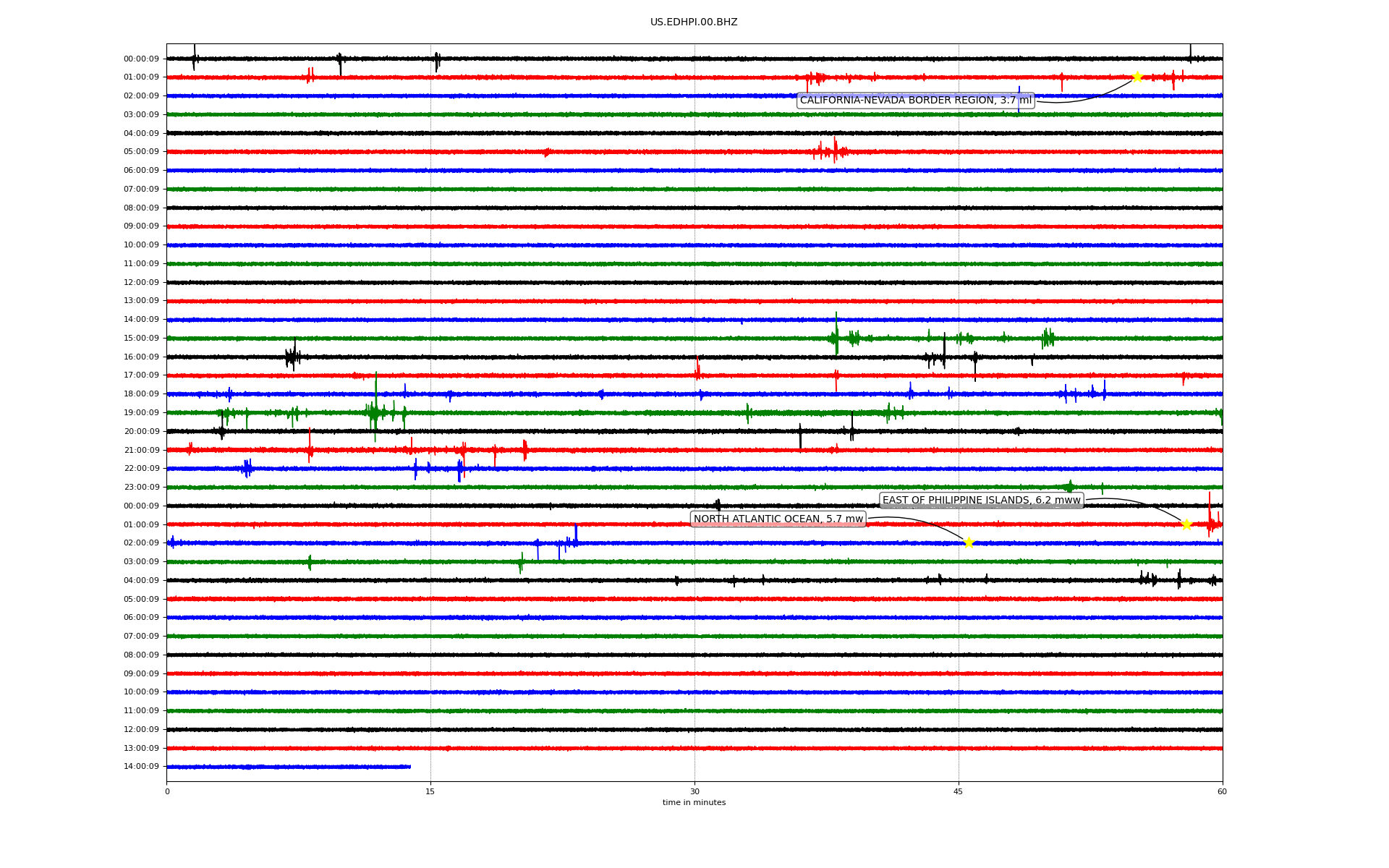The height and width of the screenshot is (868, 1389).
Task: Click the x-axis tick label 45
Action: [959, 791]
